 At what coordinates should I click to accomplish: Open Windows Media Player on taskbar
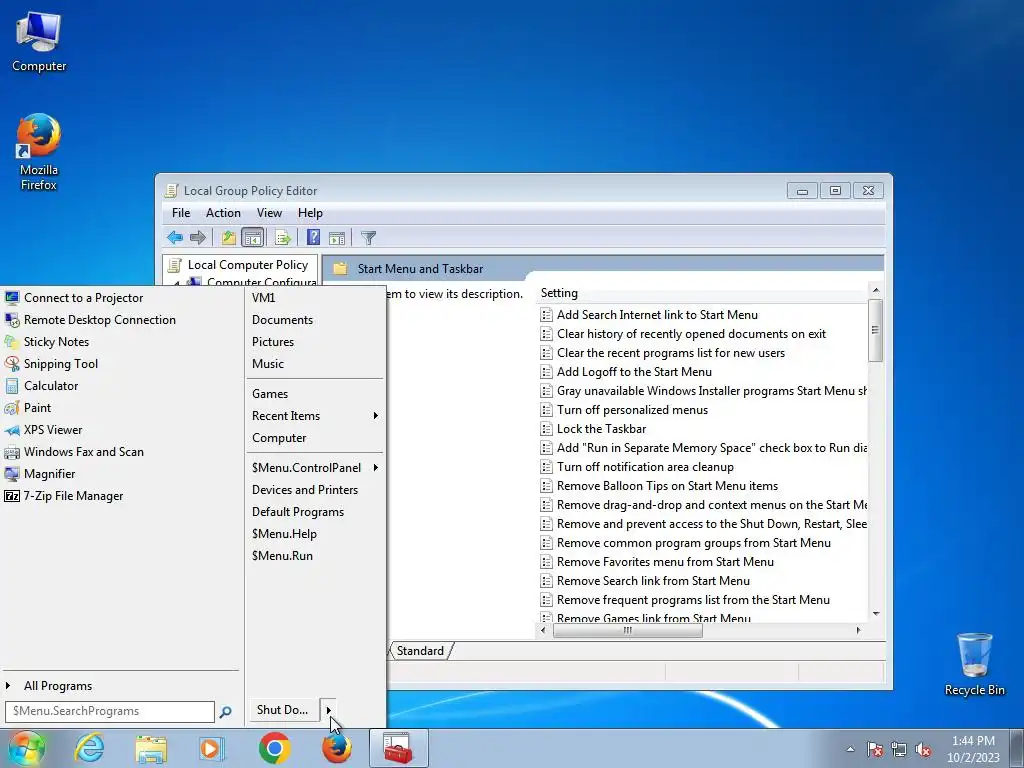(212, 748)
